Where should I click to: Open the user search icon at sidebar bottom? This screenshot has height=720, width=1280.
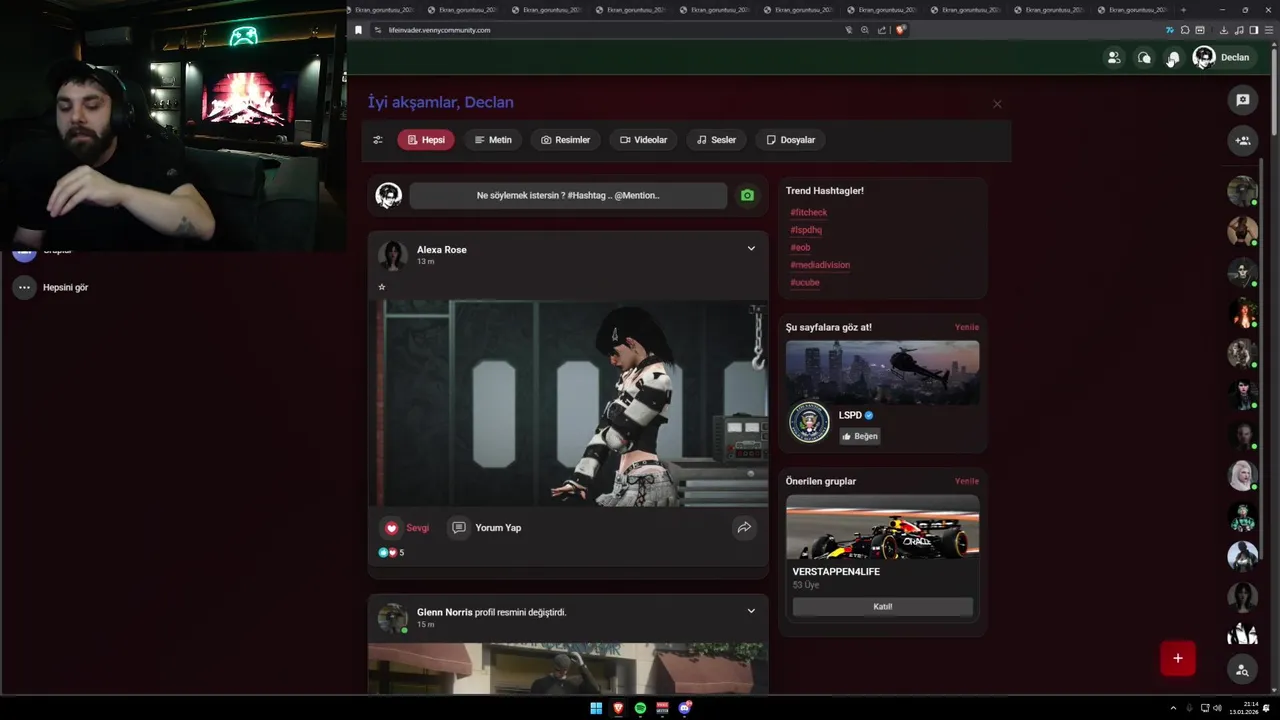click(1242, 670)
